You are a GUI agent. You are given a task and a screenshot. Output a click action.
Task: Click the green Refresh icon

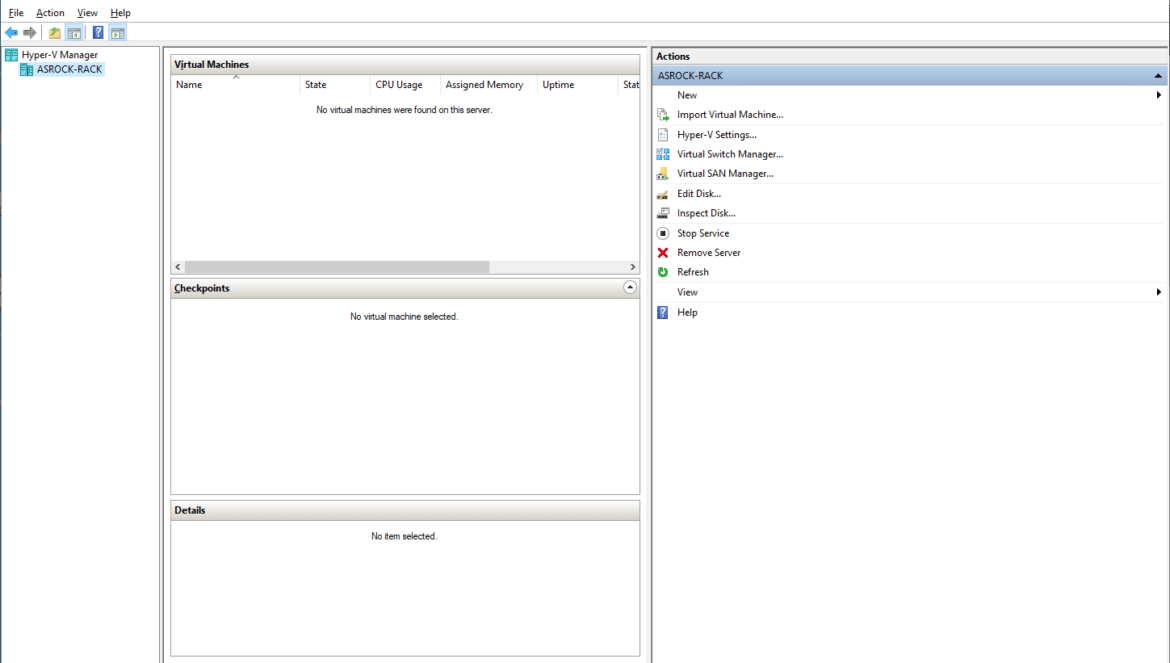(663, 272)
